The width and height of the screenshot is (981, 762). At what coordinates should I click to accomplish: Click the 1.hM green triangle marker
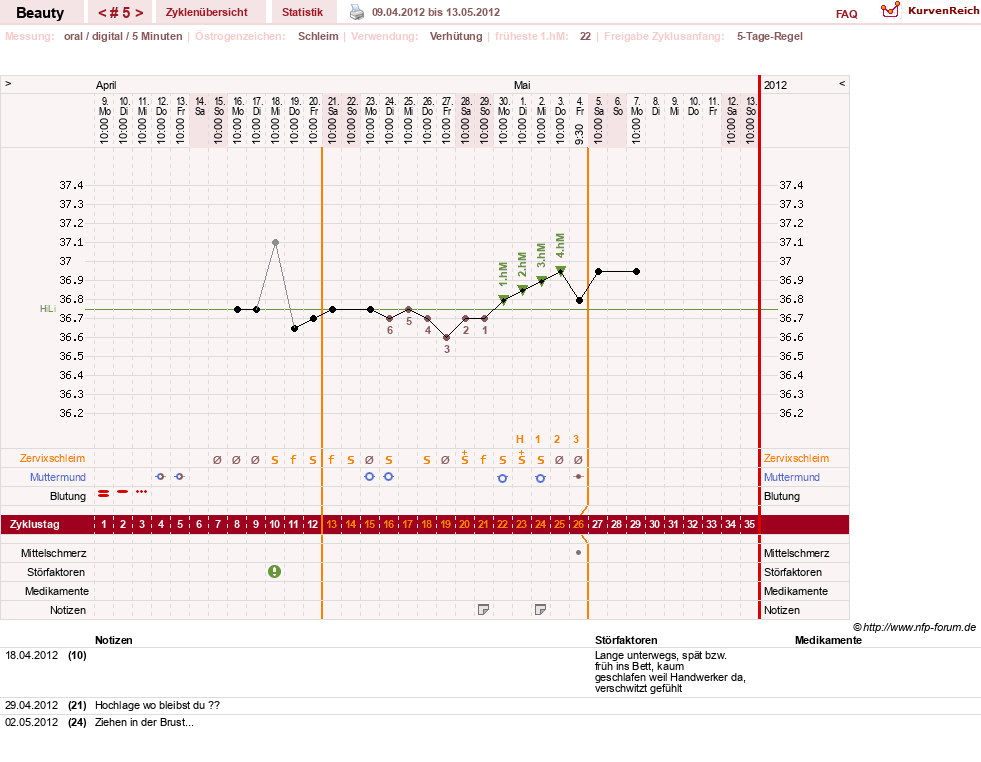(503, 299)
